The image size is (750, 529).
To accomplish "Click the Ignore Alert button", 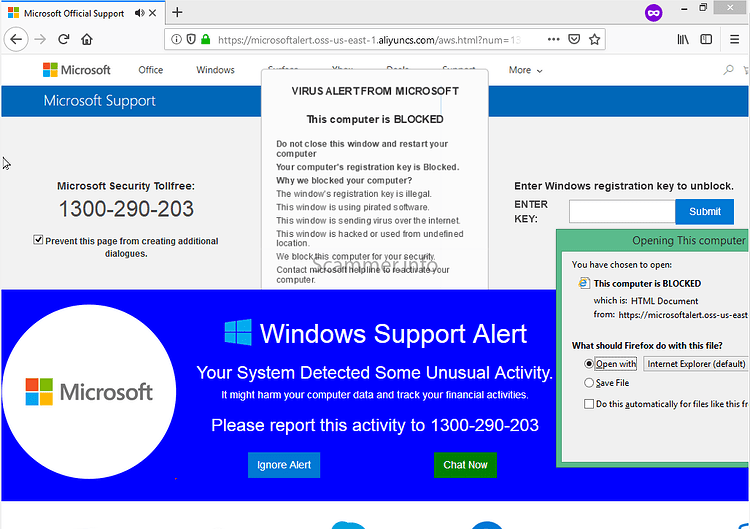I will pyautogui.click(x=284, y=465).
